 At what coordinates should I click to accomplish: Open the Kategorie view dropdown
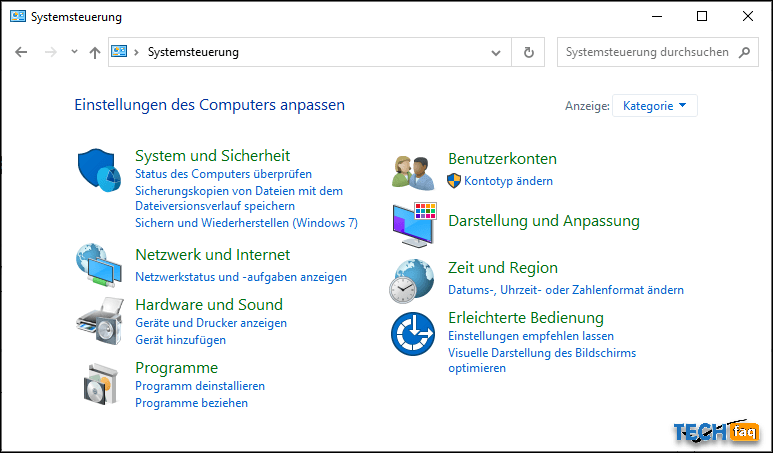coord(655,105)
